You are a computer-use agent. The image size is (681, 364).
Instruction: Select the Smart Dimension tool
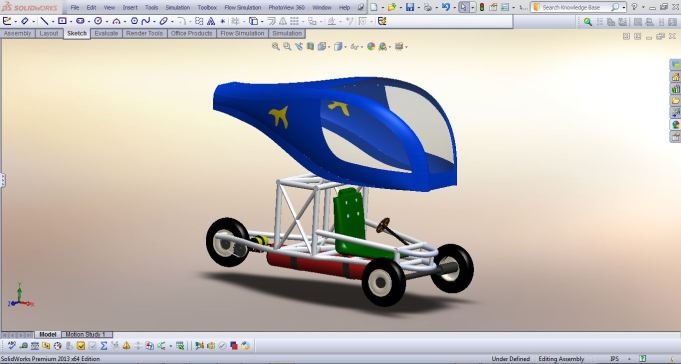pos(24,21)
